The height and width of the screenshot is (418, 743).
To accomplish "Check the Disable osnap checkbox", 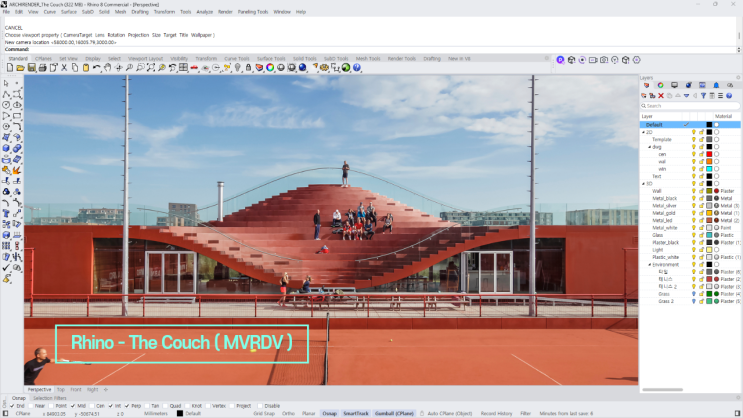I will point(260,406).
